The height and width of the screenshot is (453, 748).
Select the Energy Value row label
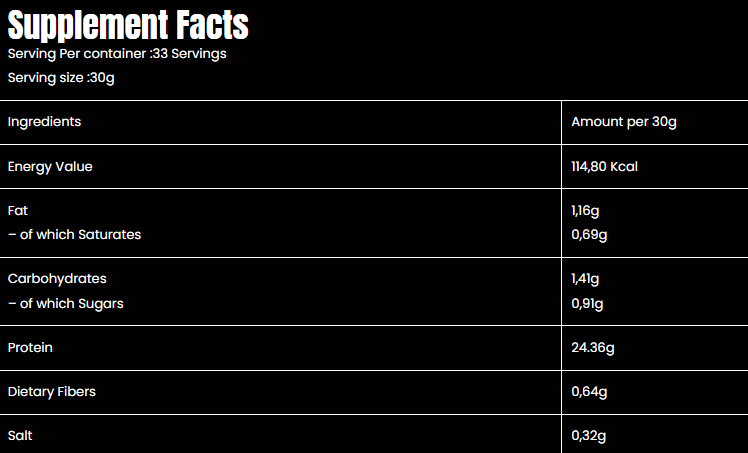click(50, 167)
